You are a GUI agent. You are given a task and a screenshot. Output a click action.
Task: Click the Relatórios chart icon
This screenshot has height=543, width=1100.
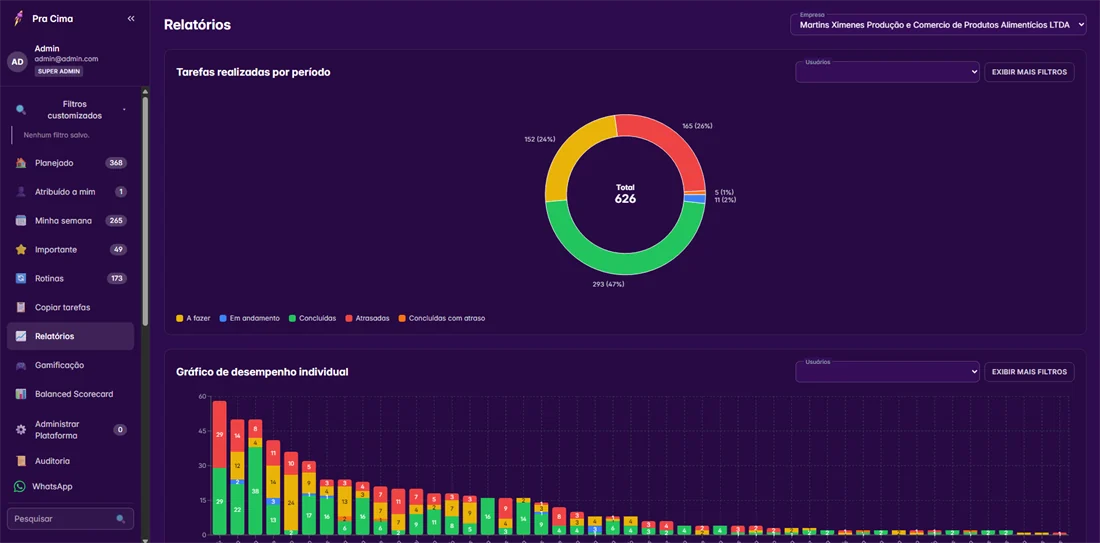tap(21, 336)
